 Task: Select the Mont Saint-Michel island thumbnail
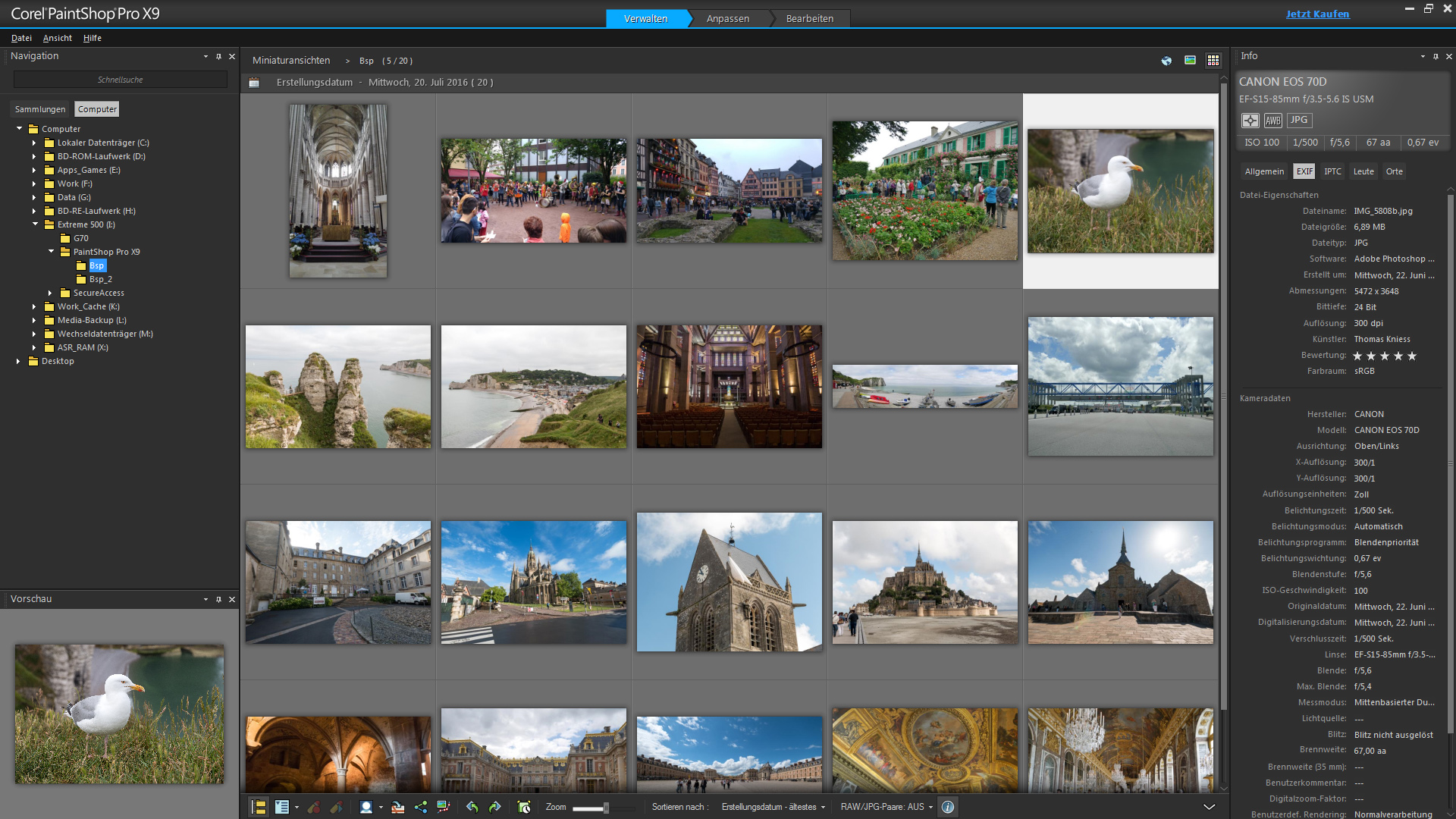click(x=925, y=582)
